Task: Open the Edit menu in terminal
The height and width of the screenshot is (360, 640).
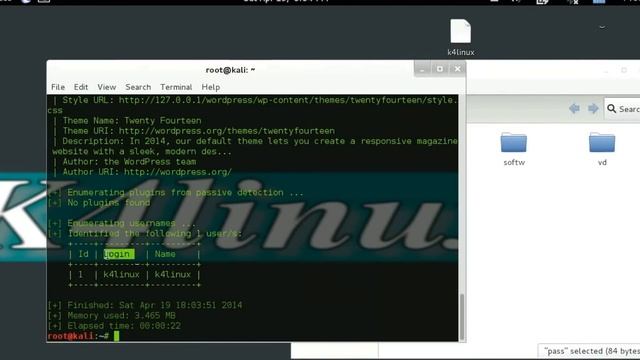Action: click(x=81, y=87)
